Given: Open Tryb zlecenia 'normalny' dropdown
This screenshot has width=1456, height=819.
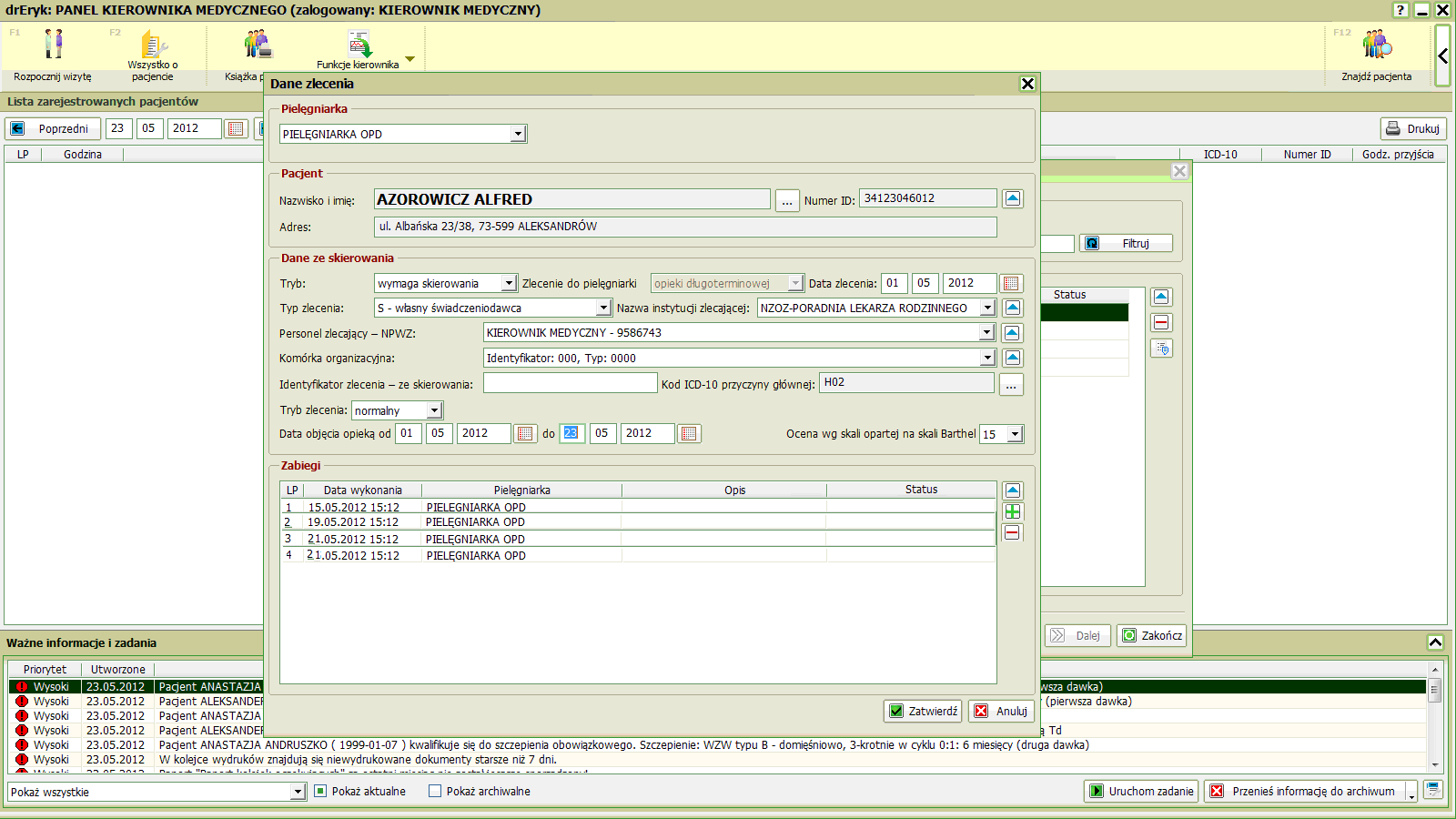Looking at the screenshot, I should pos(434,410).
